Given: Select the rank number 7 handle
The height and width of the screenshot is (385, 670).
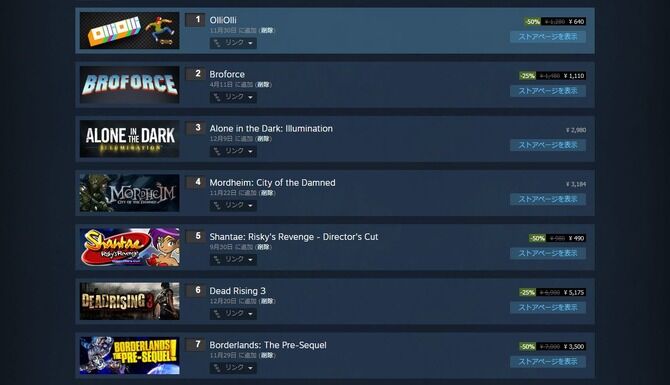Looking at the screenshot, I should click(x=195, y=344).
